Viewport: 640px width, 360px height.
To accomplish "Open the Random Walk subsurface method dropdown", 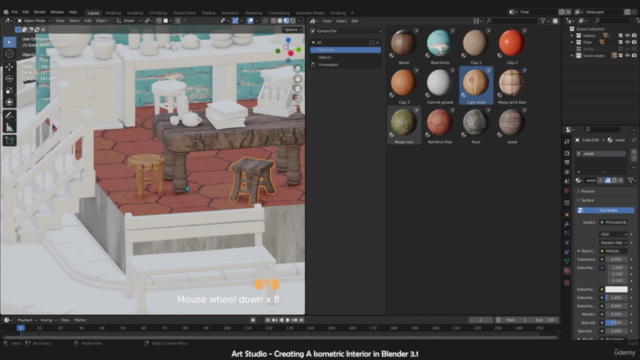I will pos(613,243).
